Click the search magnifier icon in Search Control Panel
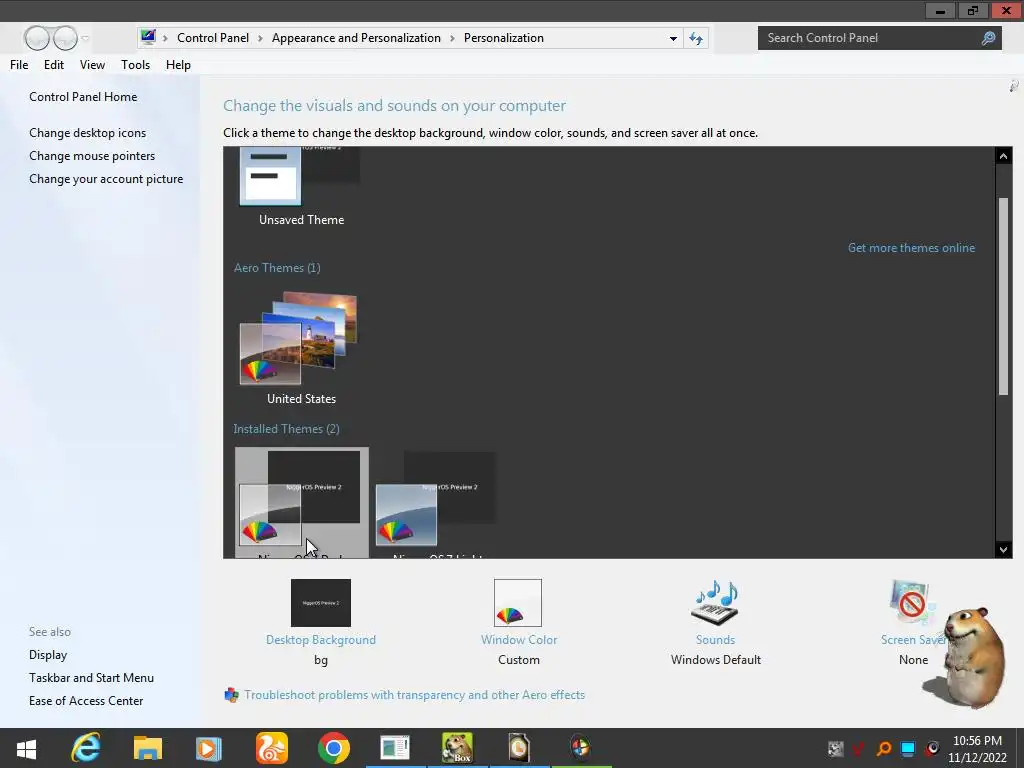The image size is (1024, 768). click(x=988, y=38)
